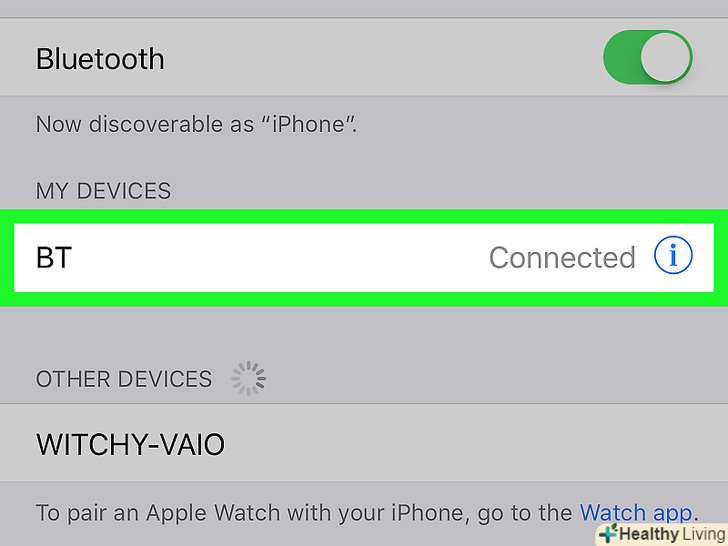Open the Watch app link
The width and height of the screenshot is (728, 546).
pos(636,513)
